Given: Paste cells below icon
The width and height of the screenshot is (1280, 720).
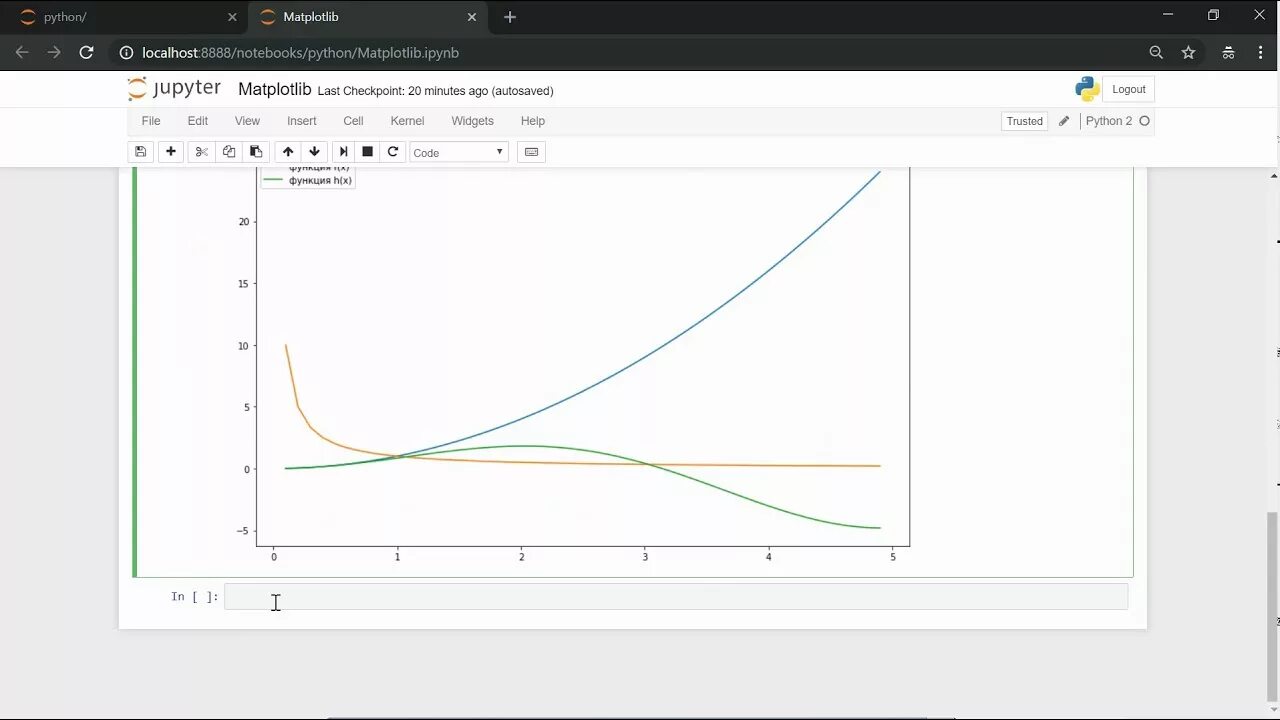Looking at the screenshot, I should (x=256, y=152).
